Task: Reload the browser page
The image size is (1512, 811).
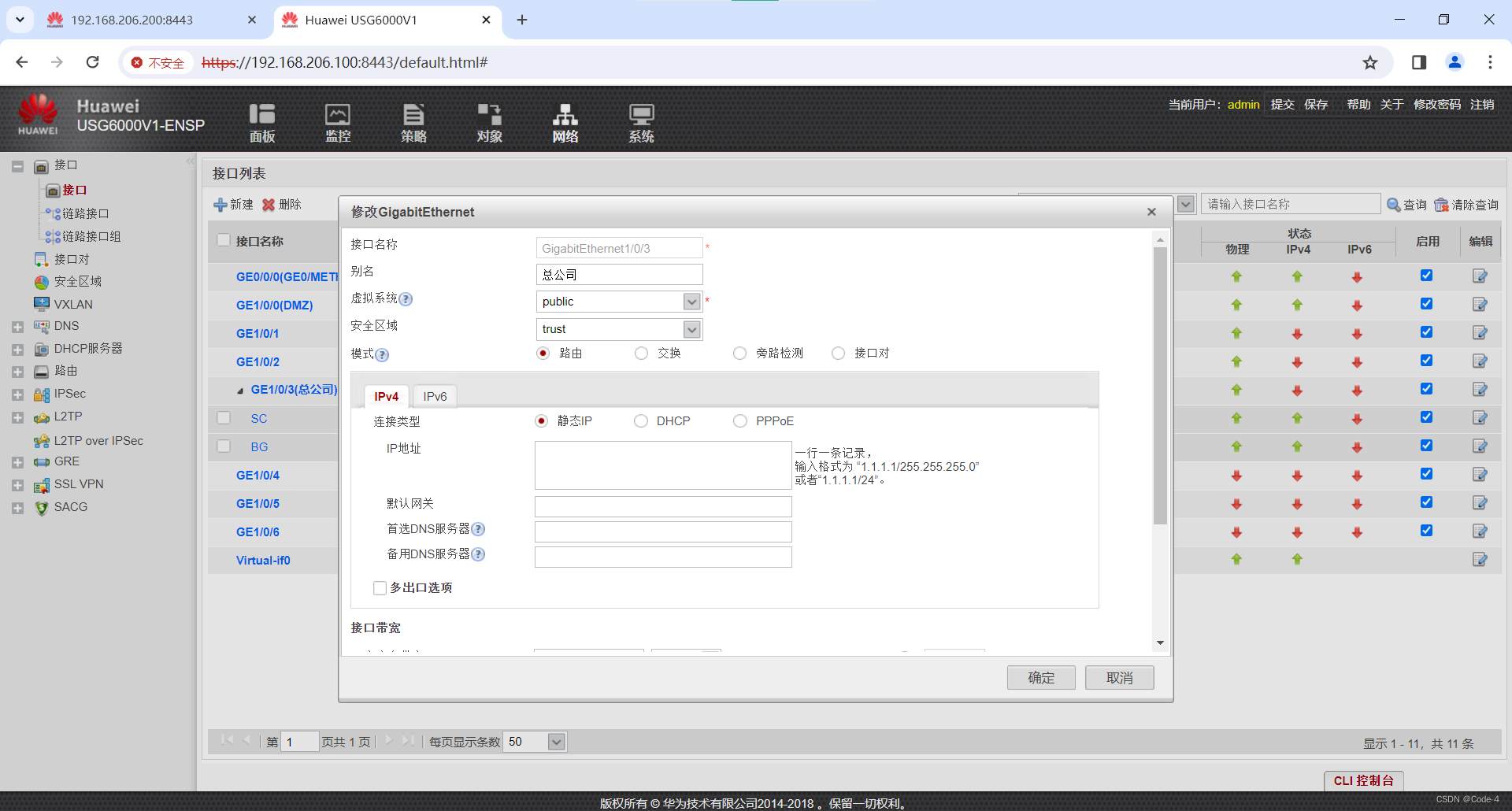Action: pyautogui.click(x=93, y=62)
